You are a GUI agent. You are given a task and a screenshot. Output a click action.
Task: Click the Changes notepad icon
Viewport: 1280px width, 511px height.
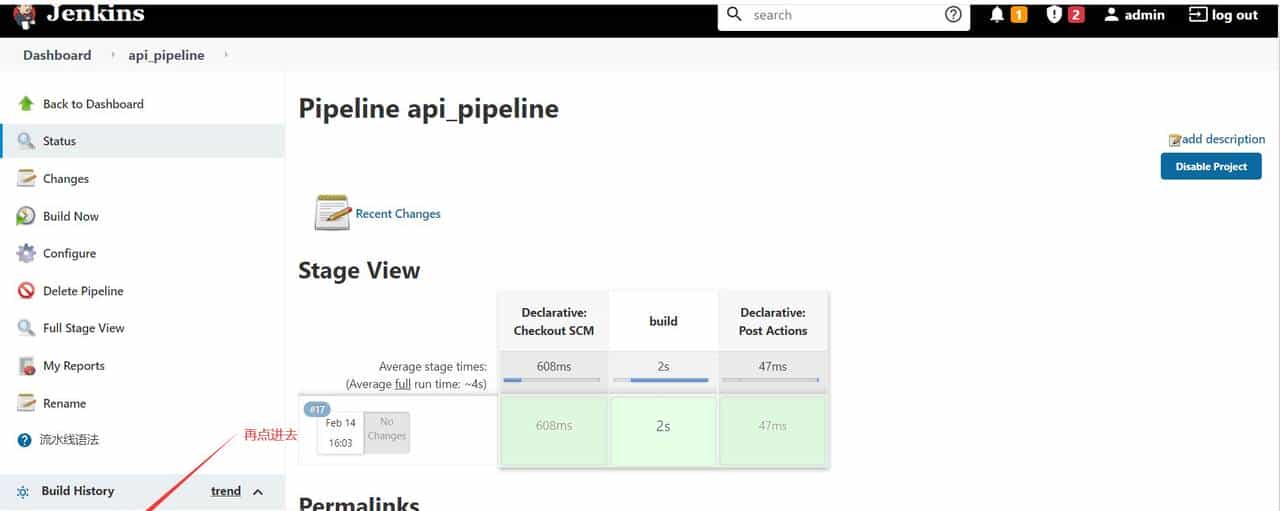click(26, 179)
